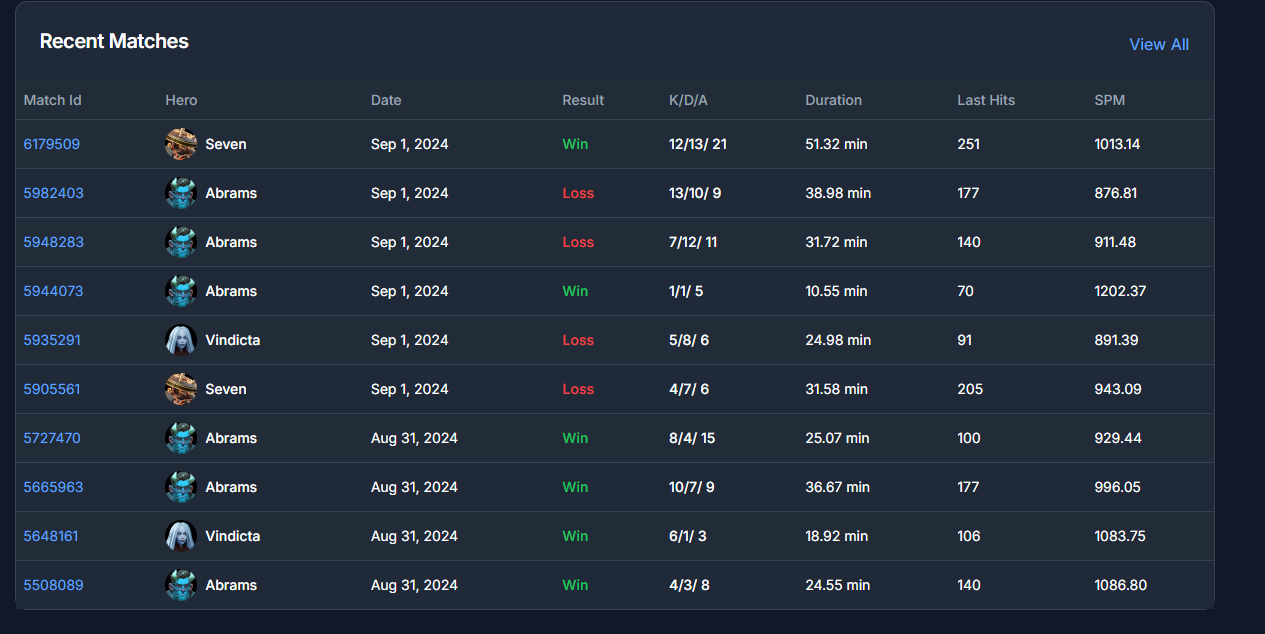This screenshot has width=1265, height=634.
Task: Click Seven's hero icon in match 5905561 row
Action: [181, 389]
